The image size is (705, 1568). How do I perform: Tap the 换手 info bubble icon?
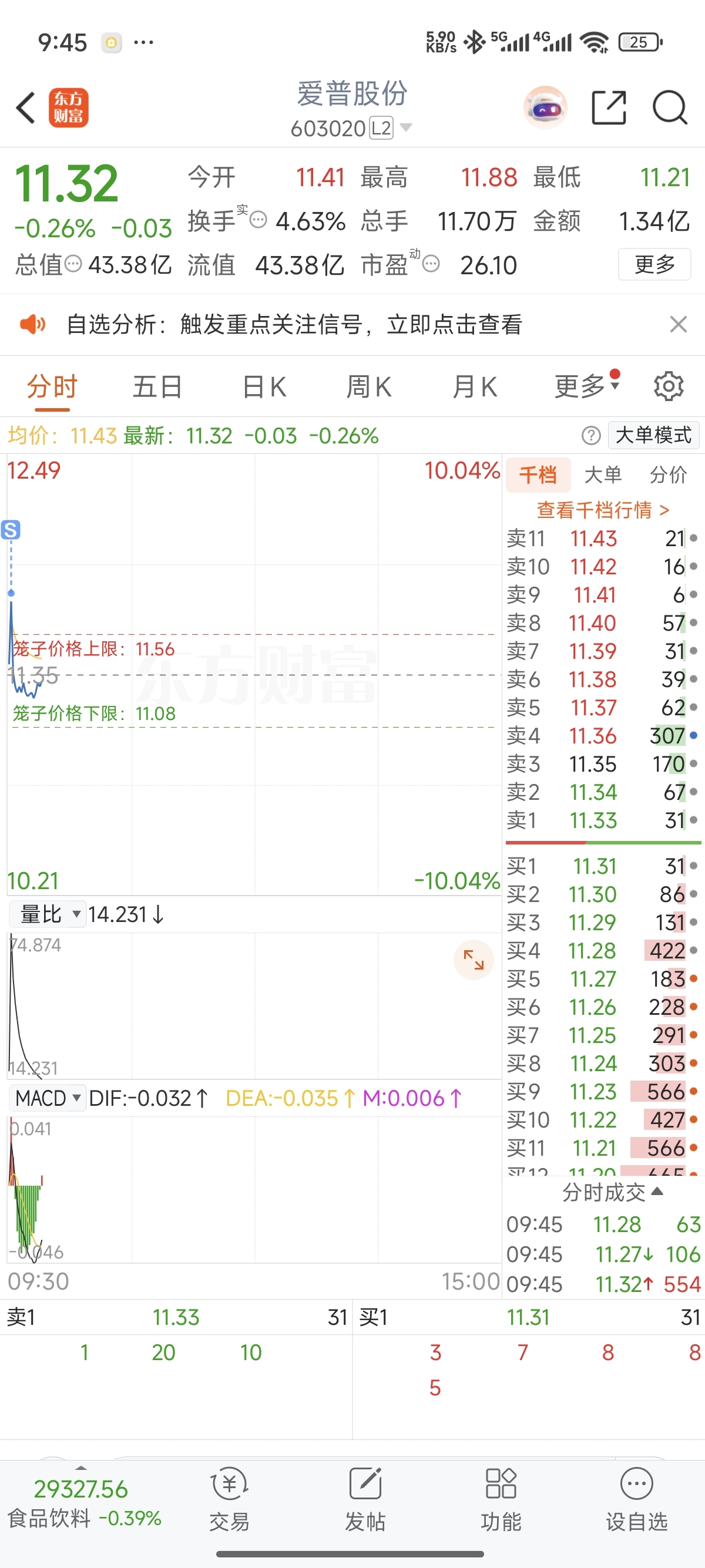coord(258,220)
